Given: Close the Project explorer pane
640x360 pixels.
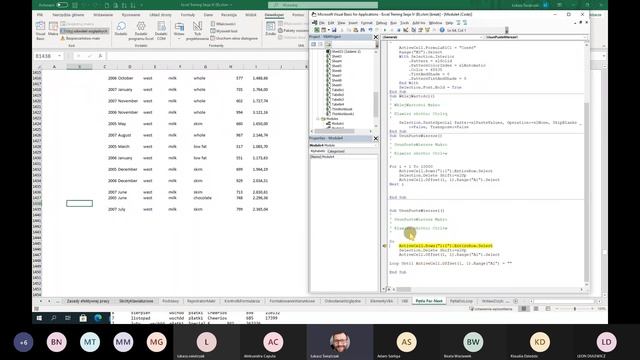Looking at the screenshot, I should [376, 37].
